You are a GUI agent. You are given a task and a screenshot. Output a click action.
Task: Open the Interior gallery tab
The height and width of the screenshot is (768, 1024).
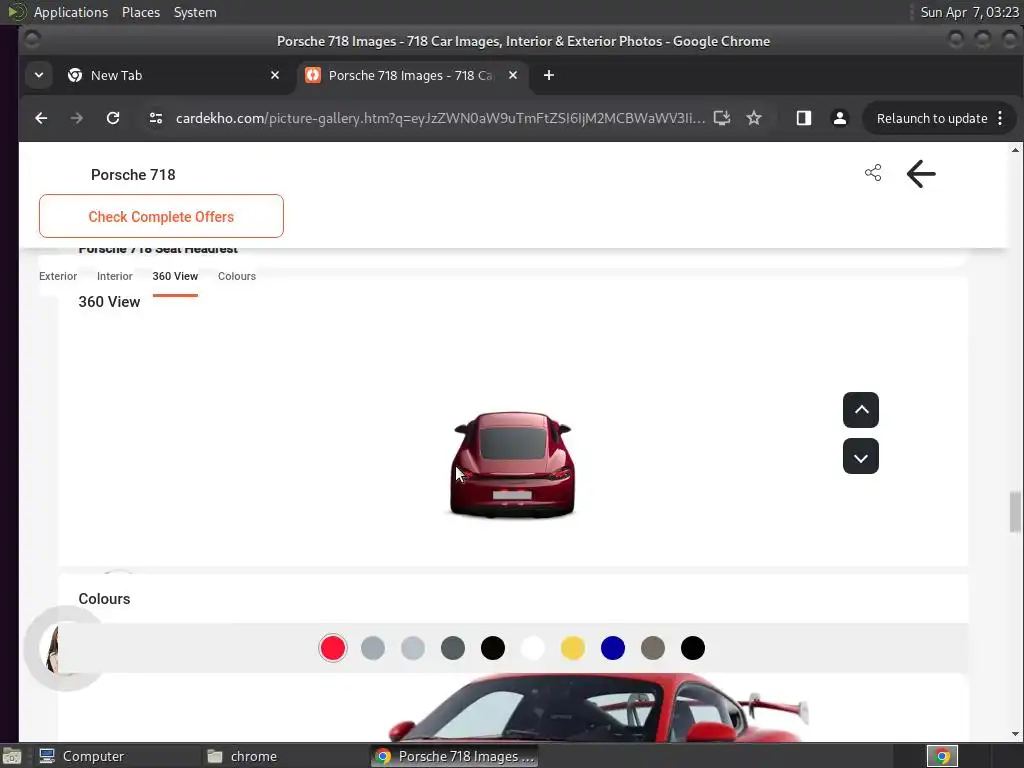pyautogui.click(x=115, y=276)
